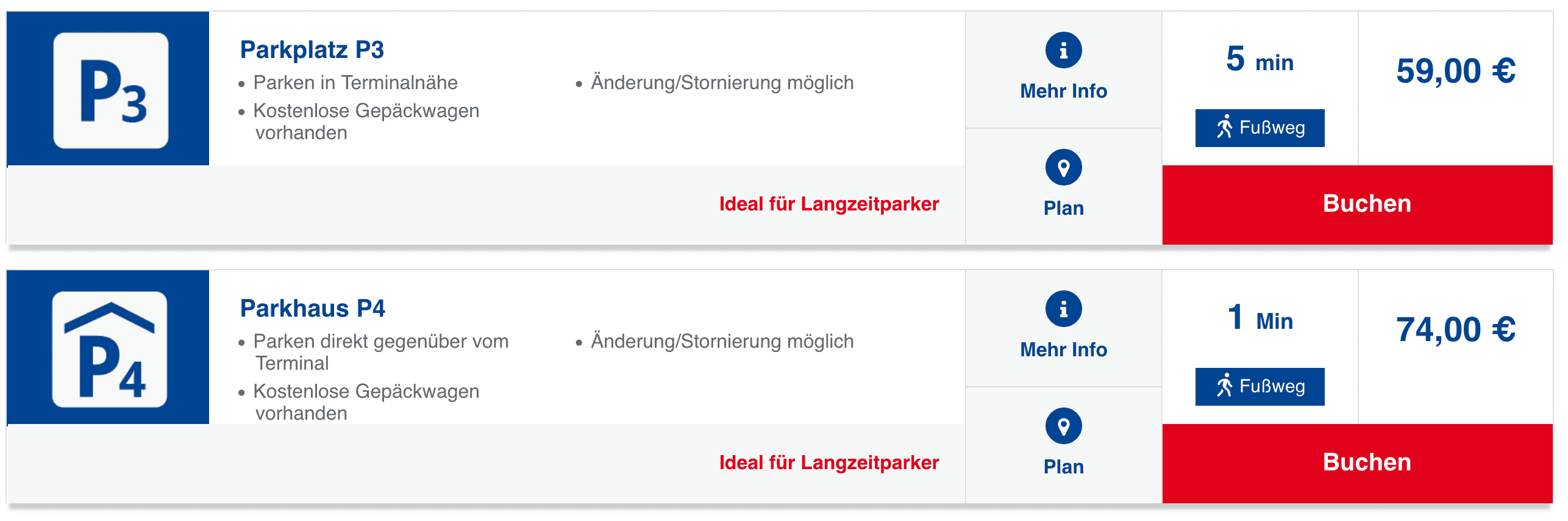Click the Parkhaus P4 logo icon
Screen dimensions: 1568x521
[110, 349]
